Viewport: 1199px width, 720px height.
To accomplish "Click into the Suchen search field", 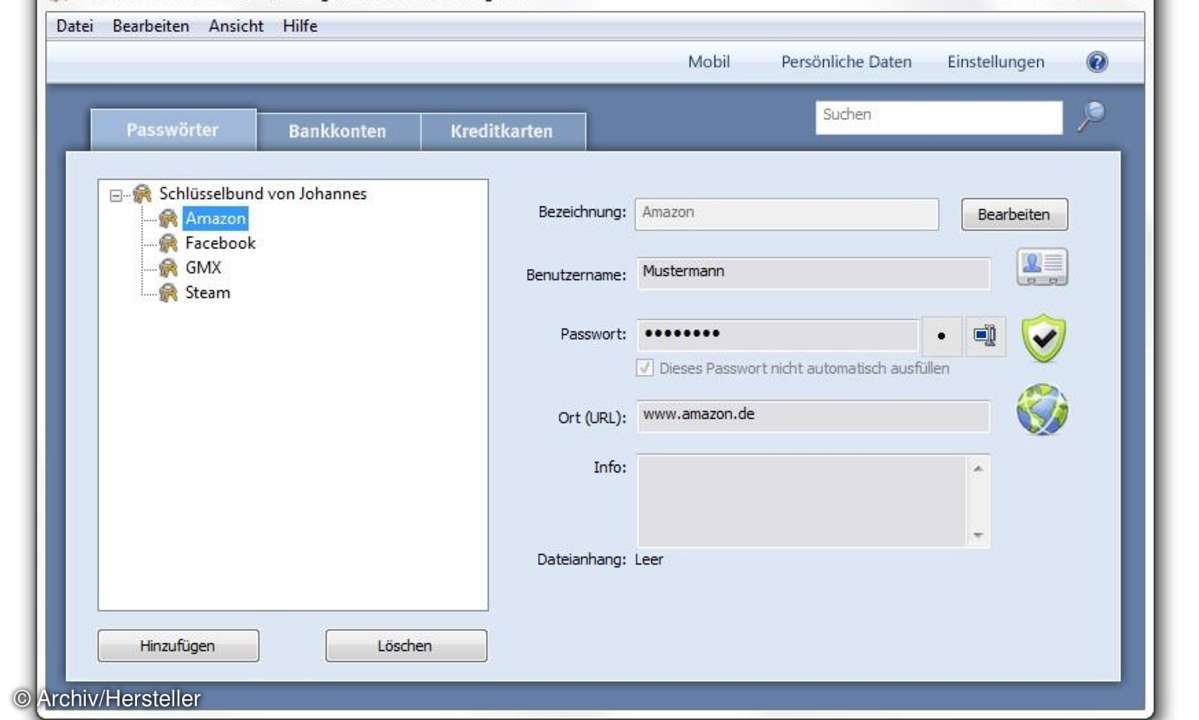I will coord(939,117).
